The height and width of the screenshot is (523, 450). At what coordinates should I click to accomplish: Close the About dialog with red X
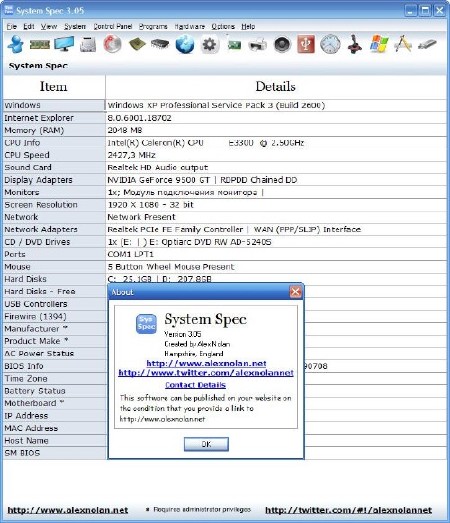click(295, 292)
